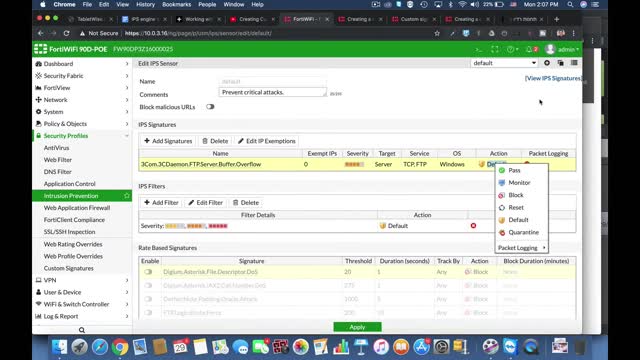640x360 pixels.
Task: Click Delete button in IPS Filters
Action: [246, 202]
